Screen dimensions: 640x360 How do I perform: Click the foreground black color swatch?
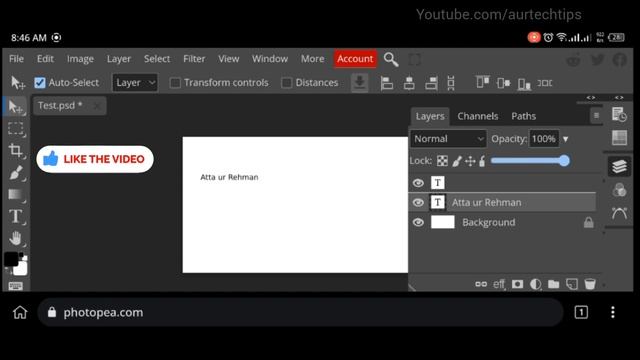(x=11, y=258)
